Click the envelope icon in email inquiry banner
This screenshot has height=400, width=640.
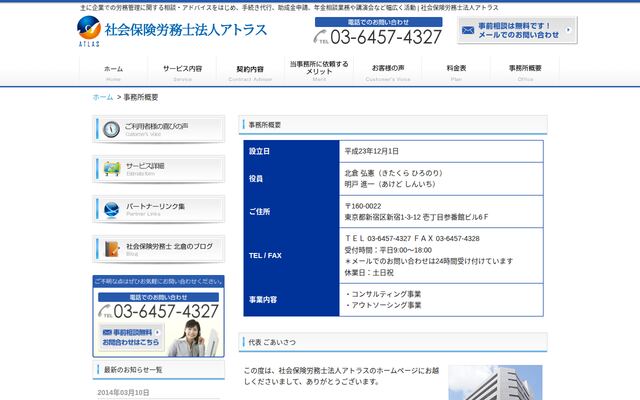468,30
